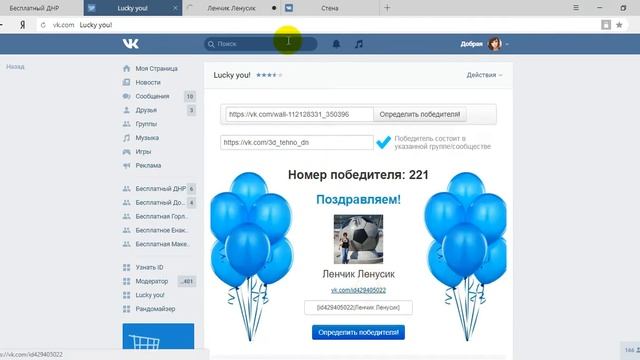Click the Реклама megaphone icon
The height and width of the screenshot is (360, 640).
click(127, 166)
